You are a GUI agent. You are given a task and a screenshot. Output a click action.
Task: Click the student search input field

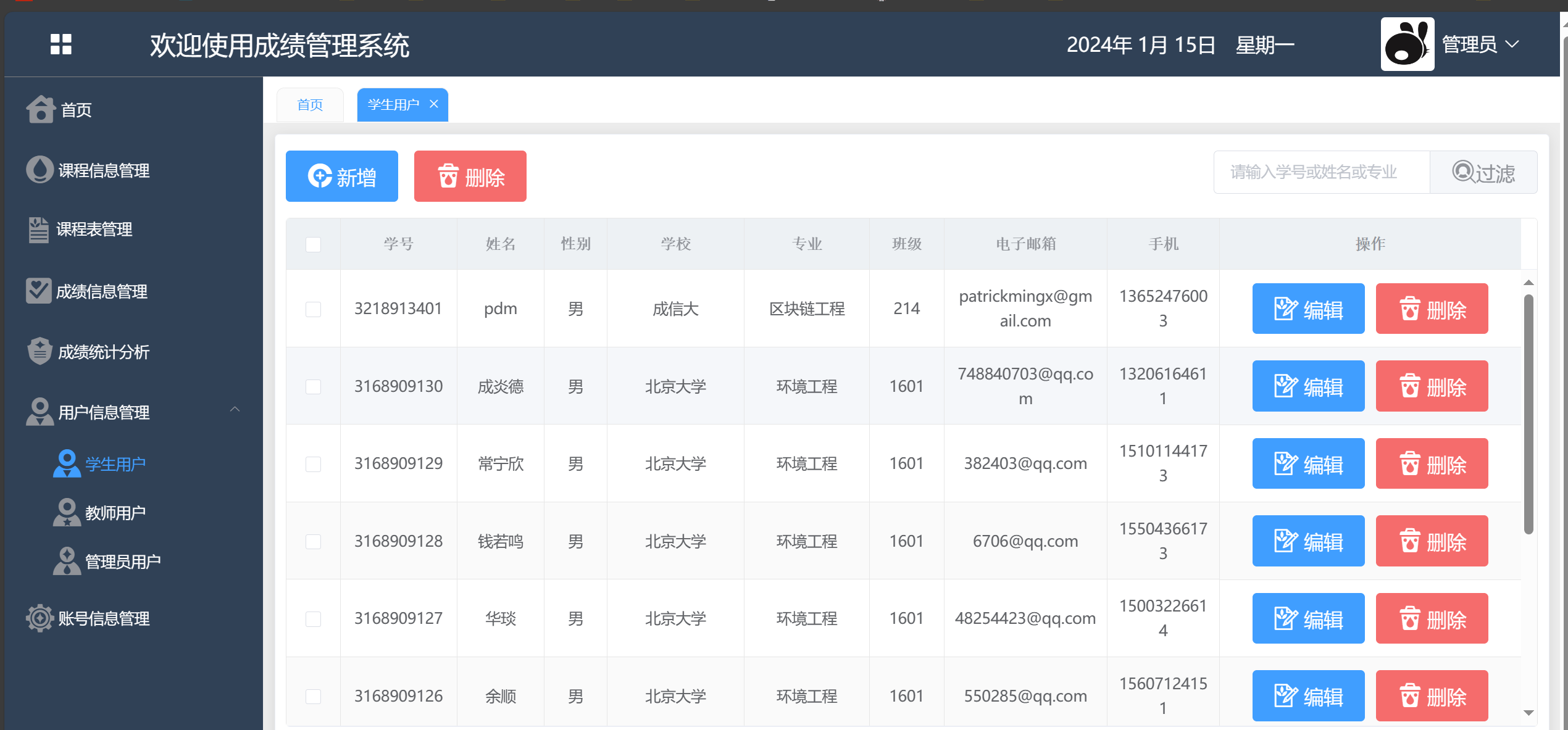tap(1321, 172)
